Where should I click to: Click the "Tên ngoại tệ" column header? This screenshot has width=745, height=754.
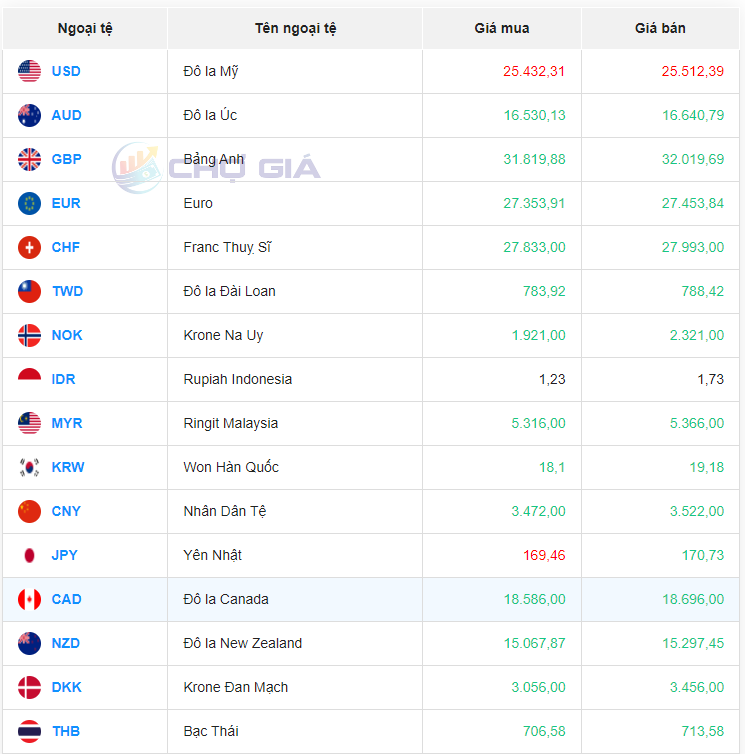[x=295, y=28]
